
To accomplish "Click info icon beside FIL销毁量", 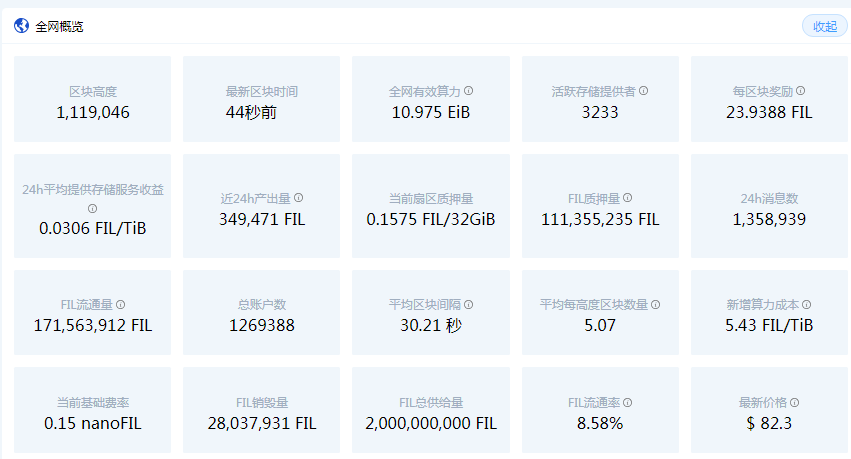I will pos(283,402).
